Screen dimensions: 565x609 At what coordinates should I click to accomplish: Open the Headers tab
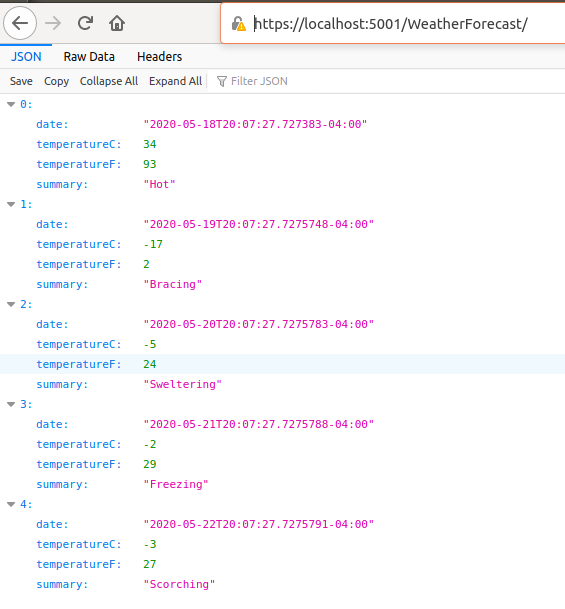[159, 57]
